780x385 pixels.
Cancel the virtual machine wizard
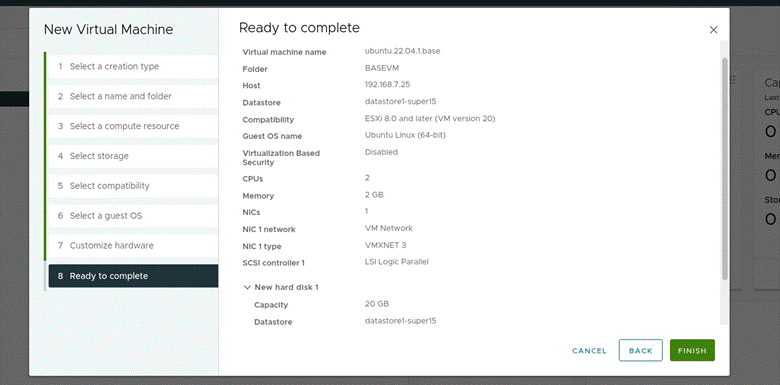click(589, 351)
